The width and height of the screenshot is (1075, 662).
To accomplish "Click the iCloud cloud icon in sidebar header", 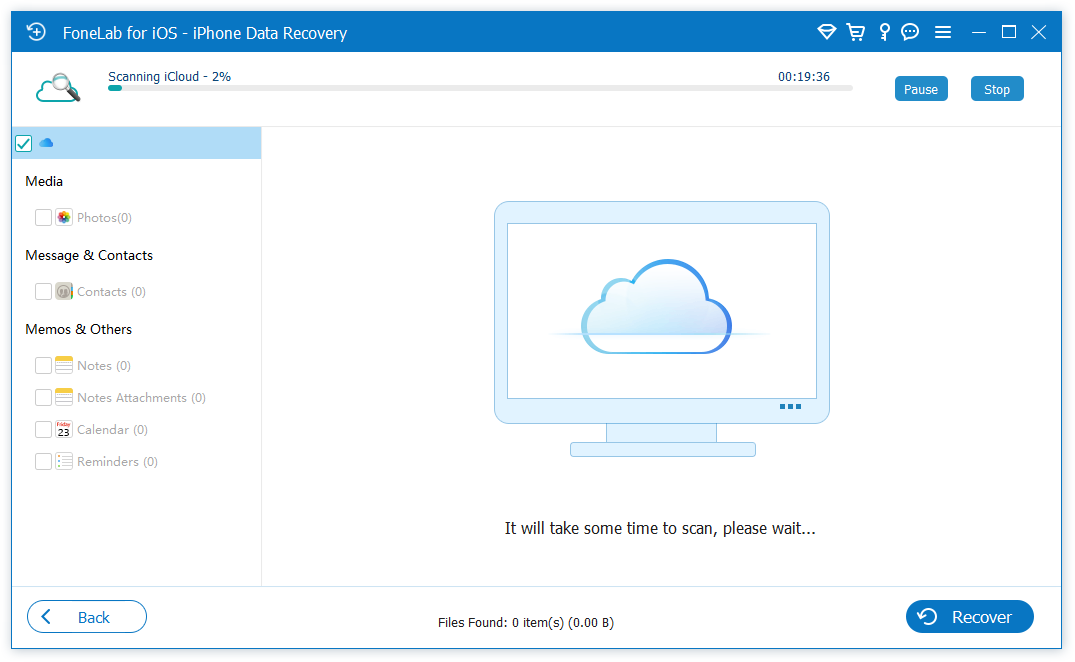I will [46, 143].
